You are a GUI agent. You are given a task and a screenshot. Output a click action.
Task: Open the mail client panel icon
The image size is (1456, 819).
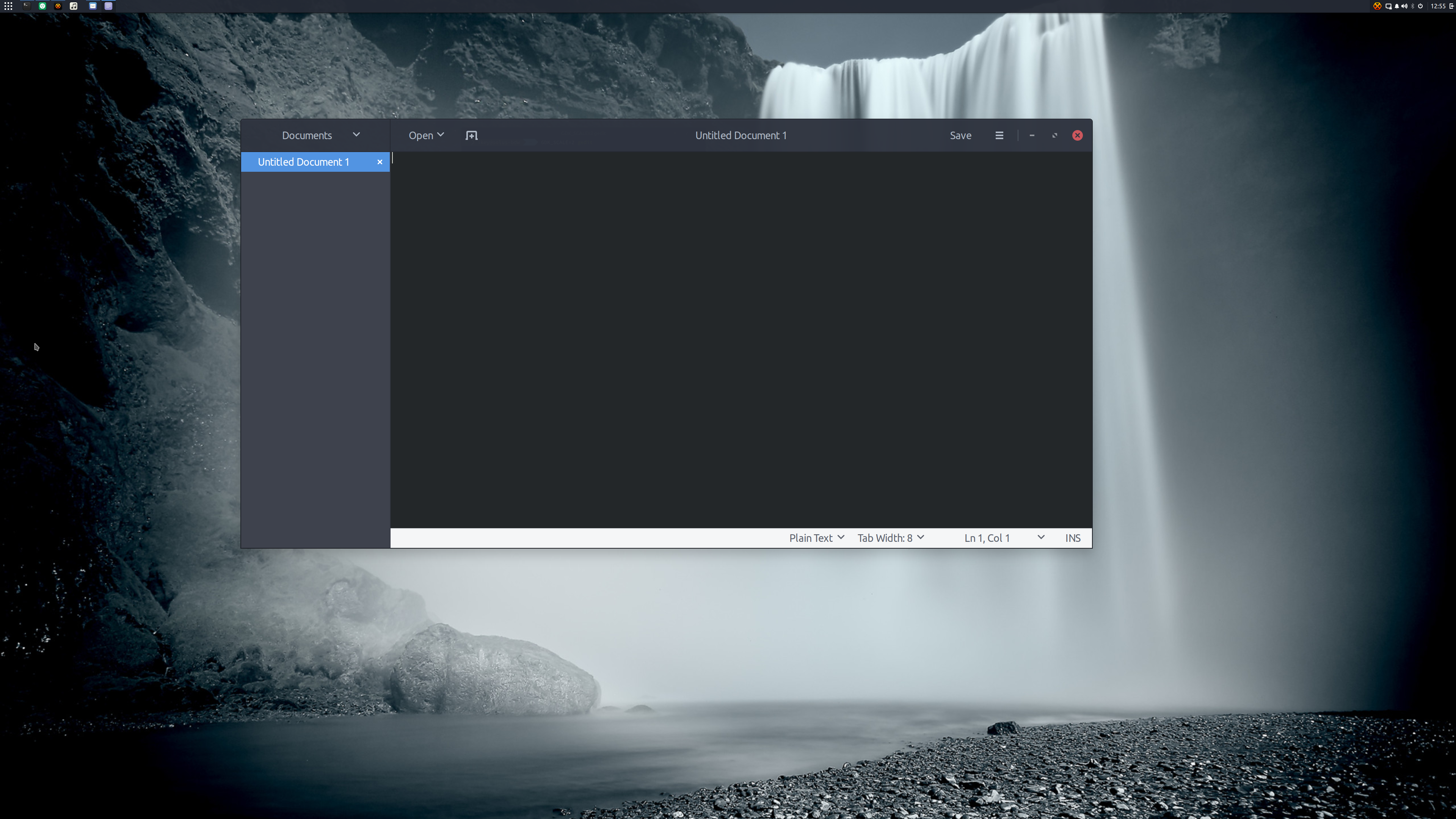coord(93,6)
